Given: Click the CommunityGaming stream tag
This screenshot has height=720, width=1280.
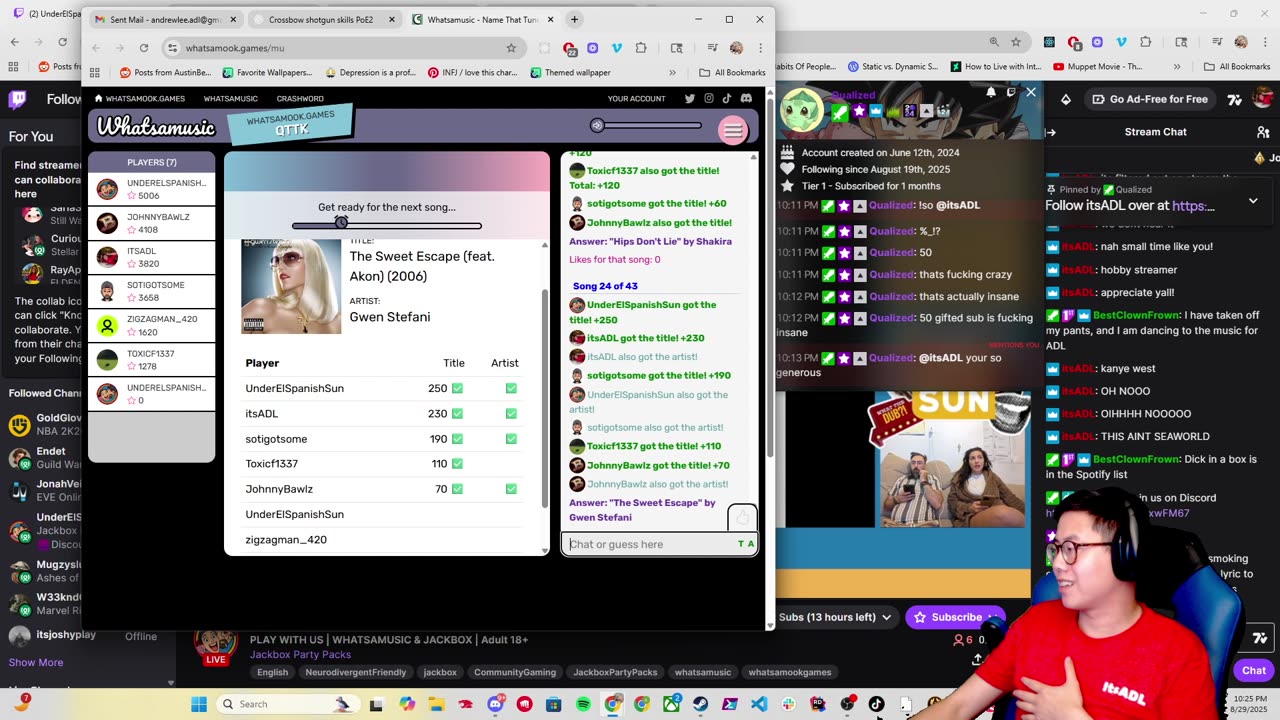Looking at the screenshot, I should [514, 672].
